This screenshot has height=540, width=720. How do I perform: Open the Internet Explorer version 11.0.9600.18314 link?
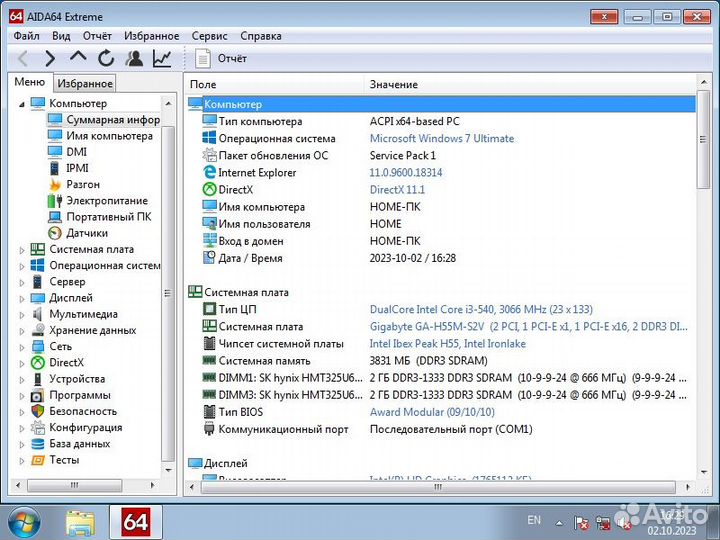(x=406, y=173)
